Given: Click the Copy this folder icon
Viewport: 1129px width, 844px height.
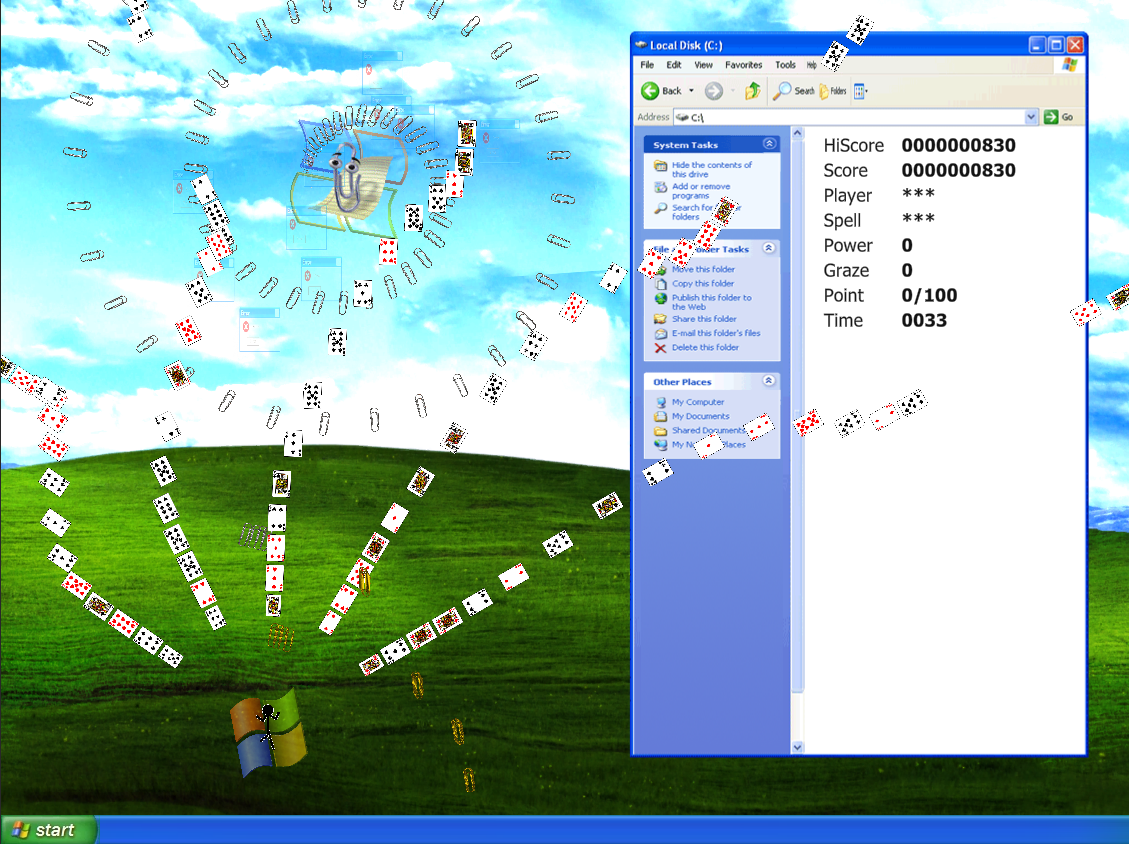Looking at the screenshot, I should coord(660,284).
